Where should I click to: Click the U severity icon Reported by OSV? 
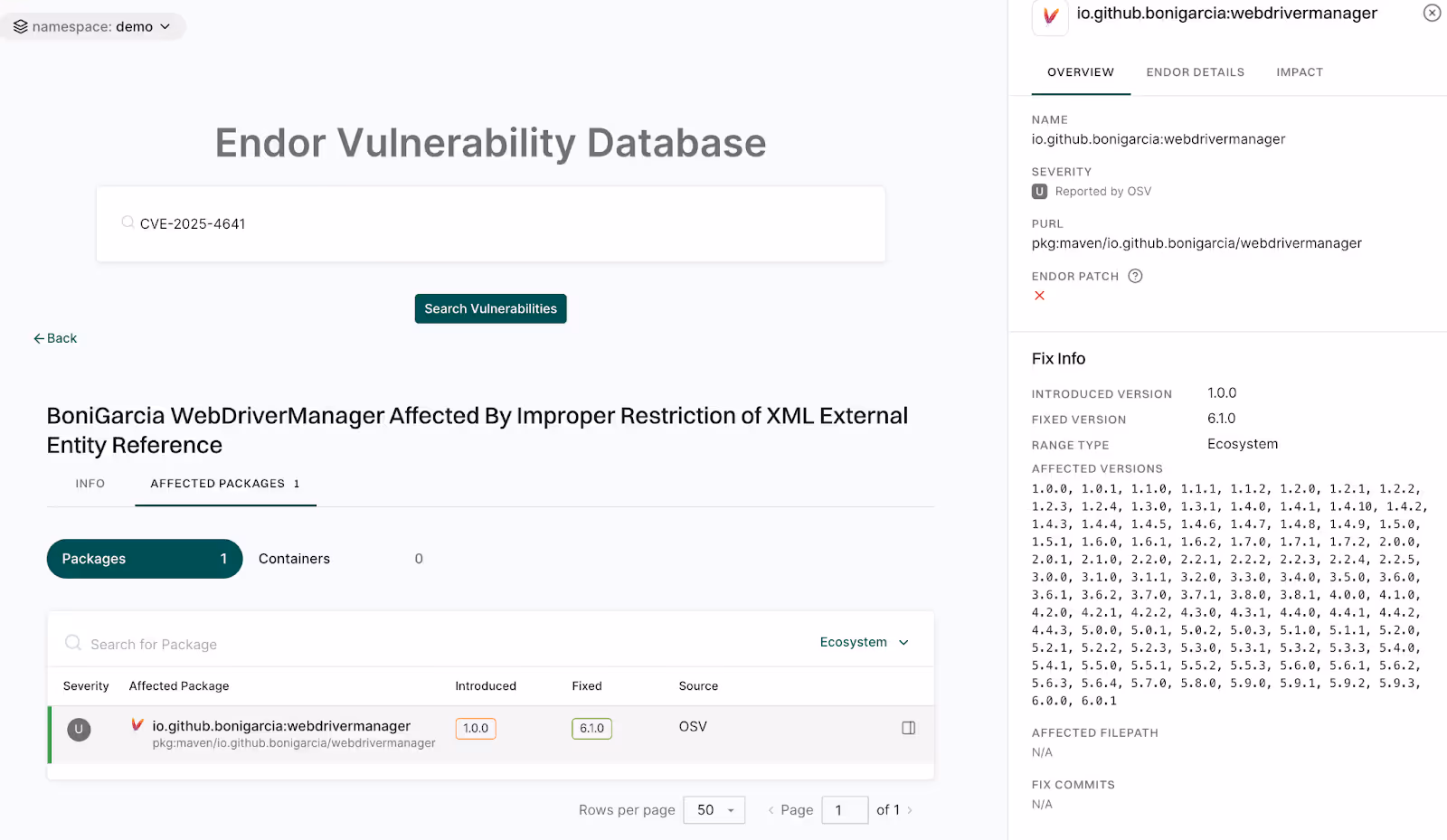pyautogui.click(x=1039, y=192)
